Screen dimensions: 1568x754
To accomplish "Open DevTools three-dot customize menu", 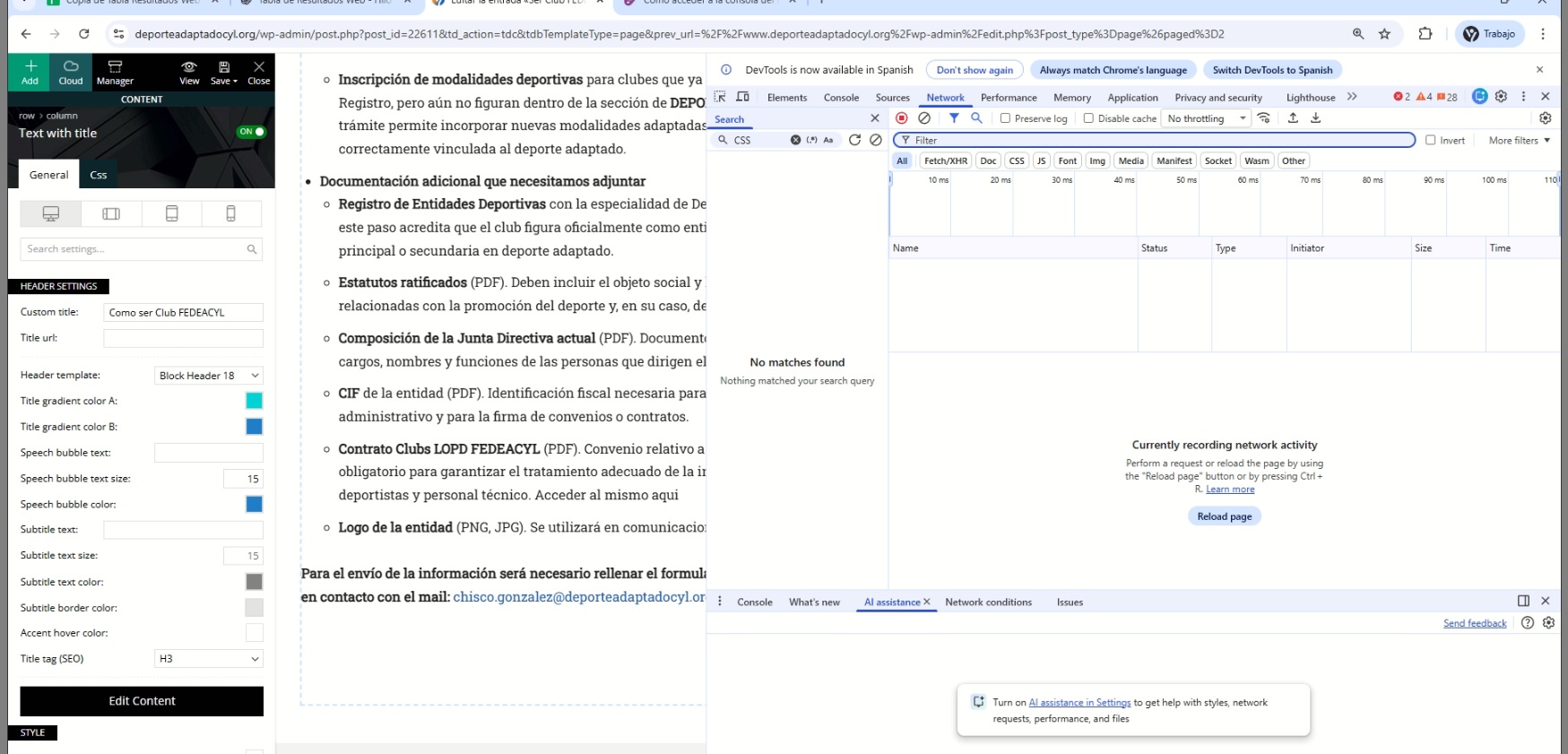I will pyautogui.click(x=1523, y=97).
